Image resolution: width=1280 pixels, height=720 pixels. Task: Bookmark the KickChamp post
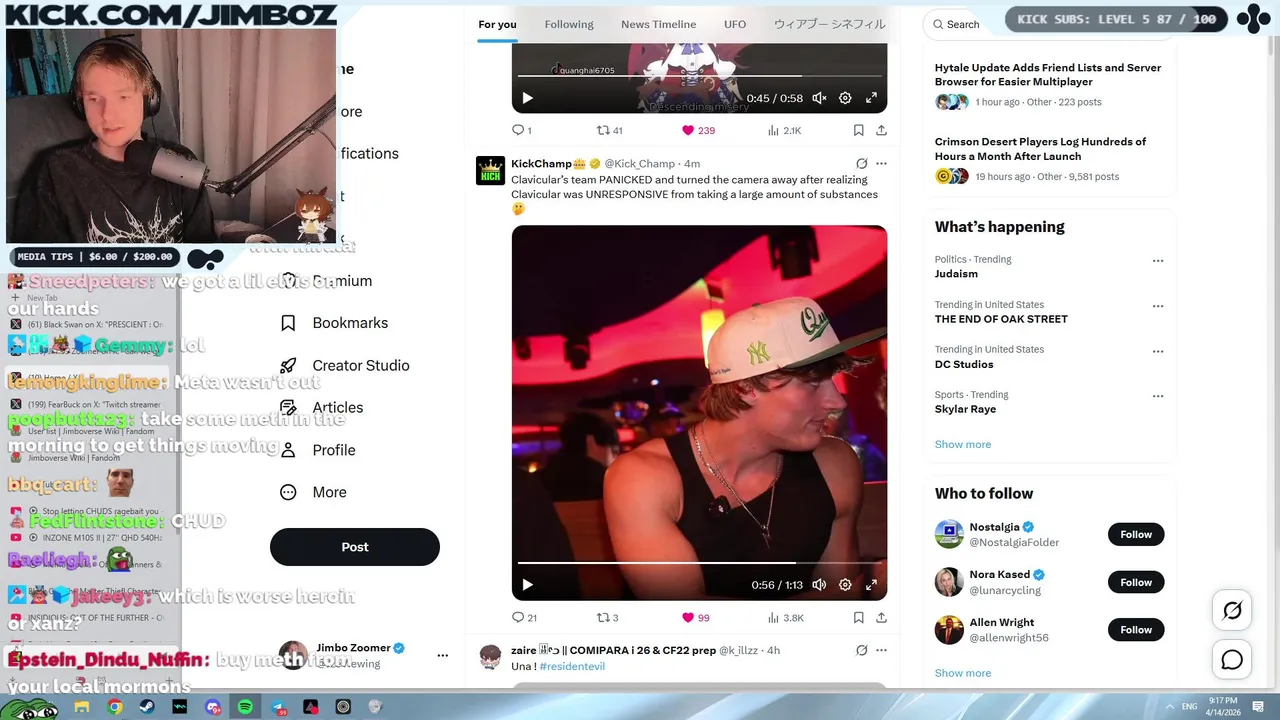point(858,618)
